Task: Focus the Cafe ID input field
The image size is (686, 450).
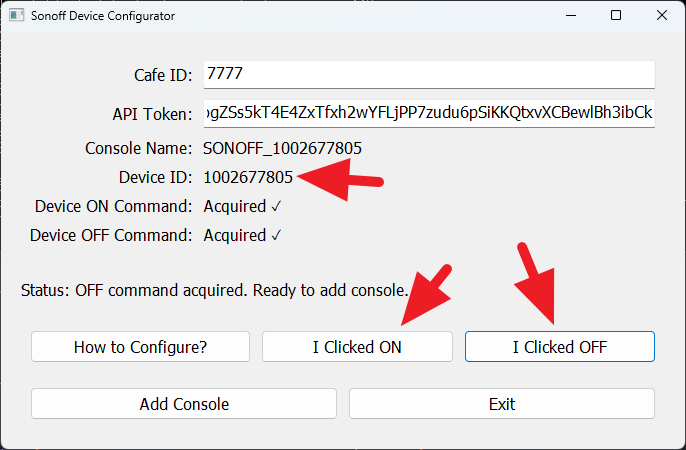Action: (428, 75)
